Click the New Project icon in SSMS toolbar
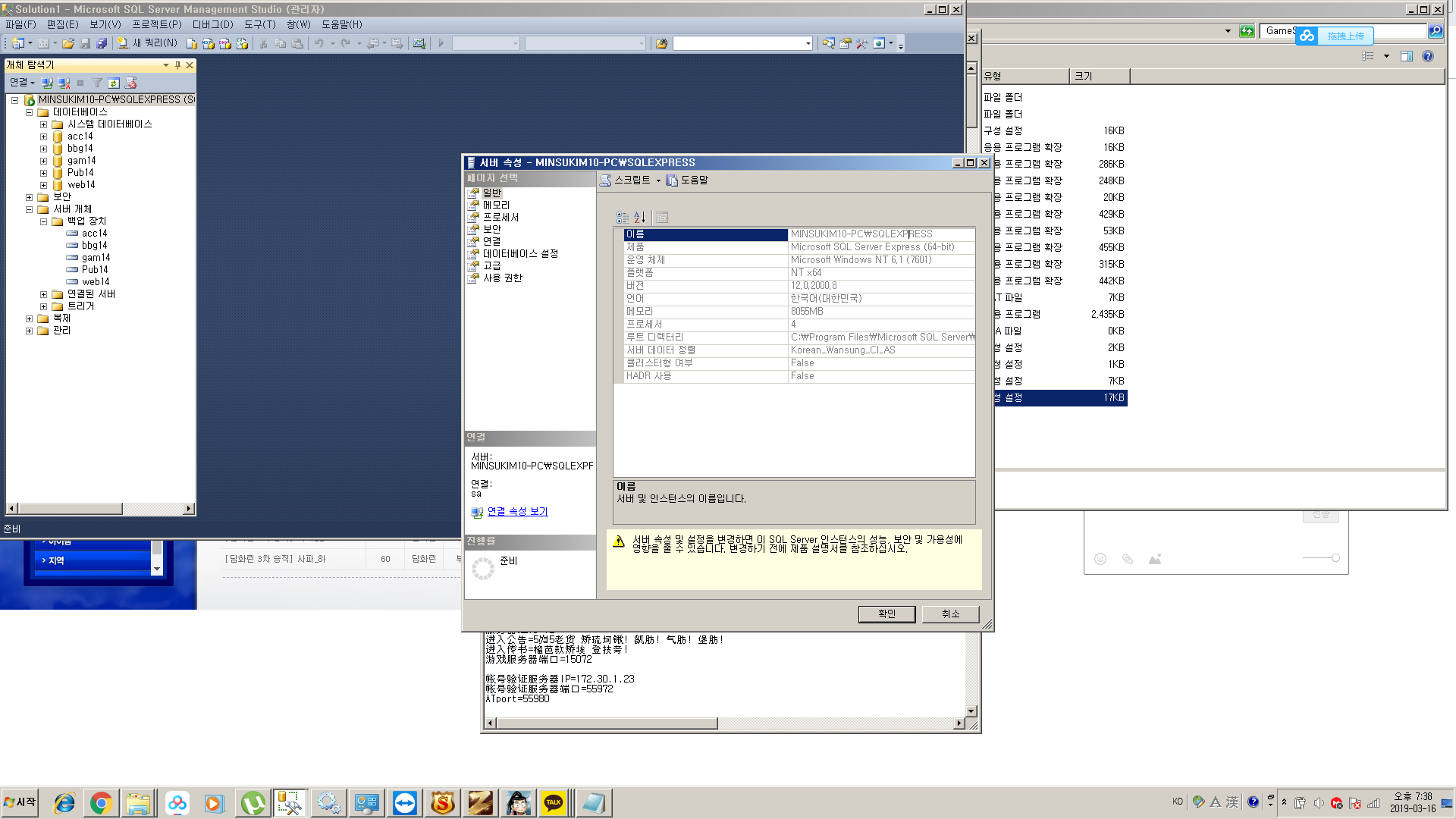 (x=18, y=43)
